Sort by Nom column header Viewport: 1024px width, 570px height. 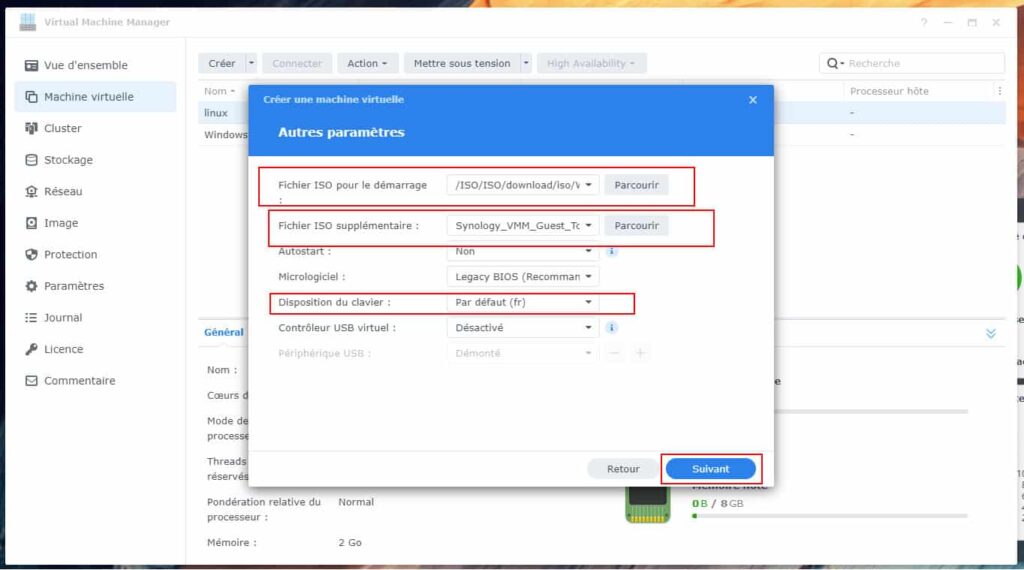coord(219,91)
